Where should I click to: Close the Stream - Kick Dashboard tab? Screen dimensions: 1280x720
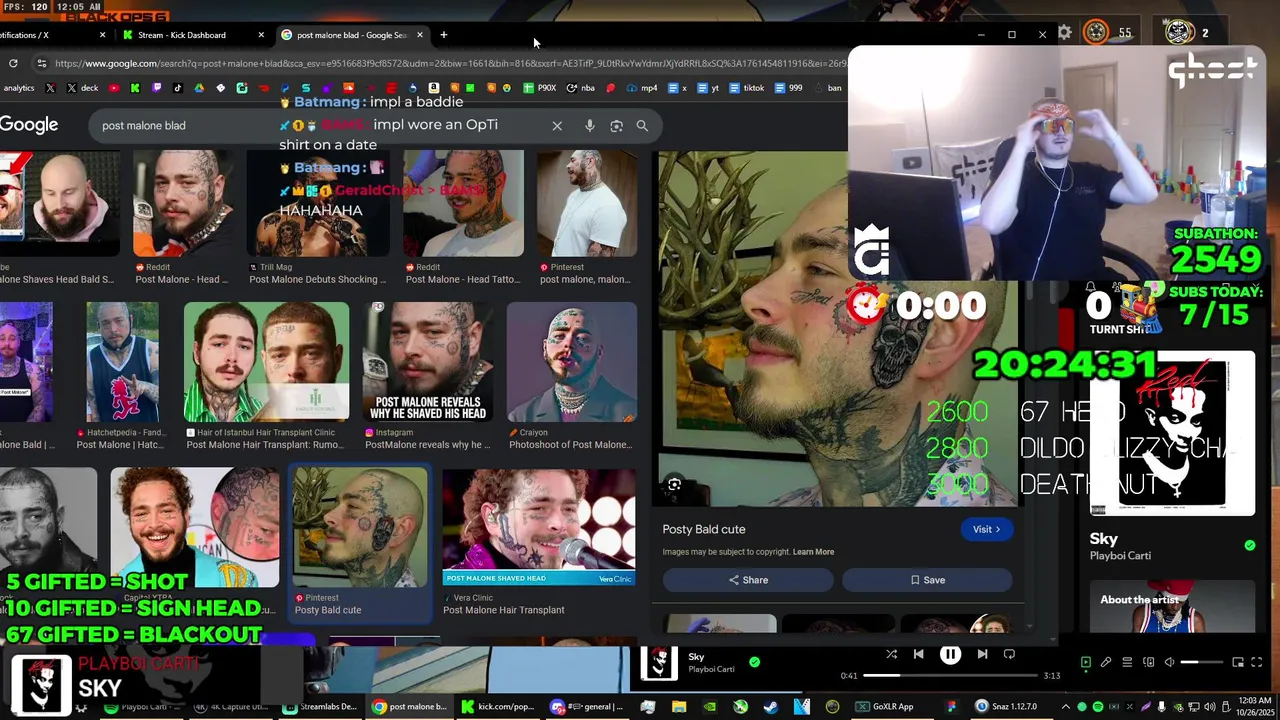coord(261,35)
